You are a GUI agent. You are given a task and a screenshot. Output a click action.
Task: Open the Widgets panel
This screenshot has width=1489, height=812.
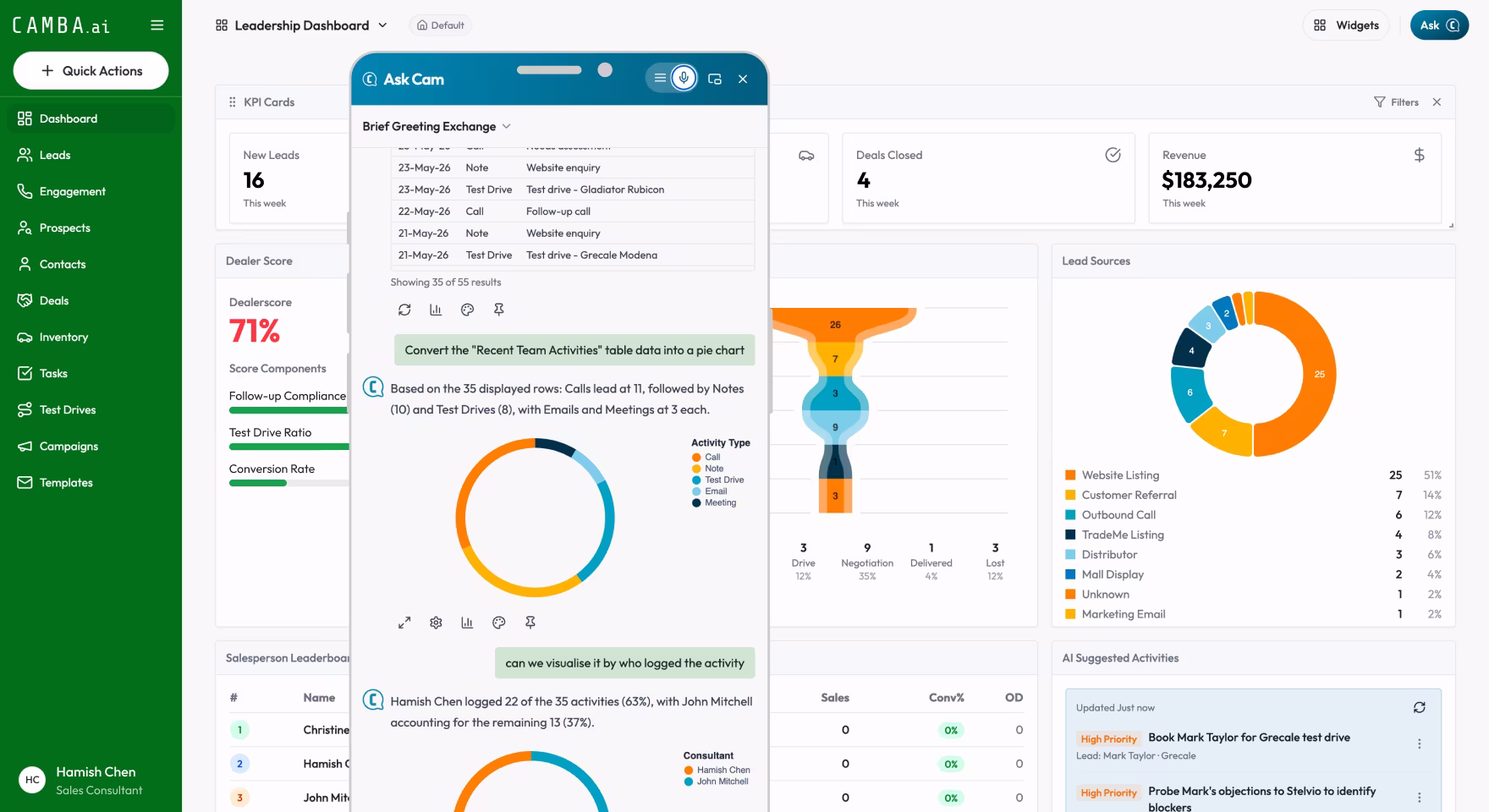[x=1346, y=25]
